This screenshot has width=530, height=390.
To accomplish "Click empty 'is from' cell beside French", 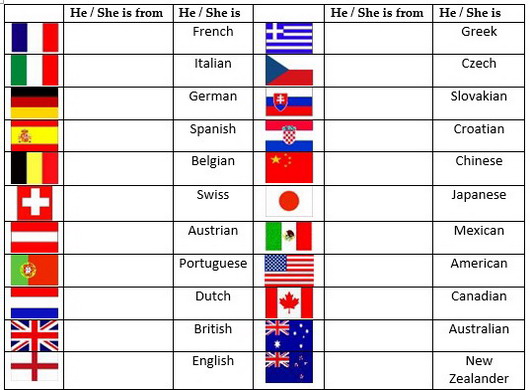I will 118,38.
